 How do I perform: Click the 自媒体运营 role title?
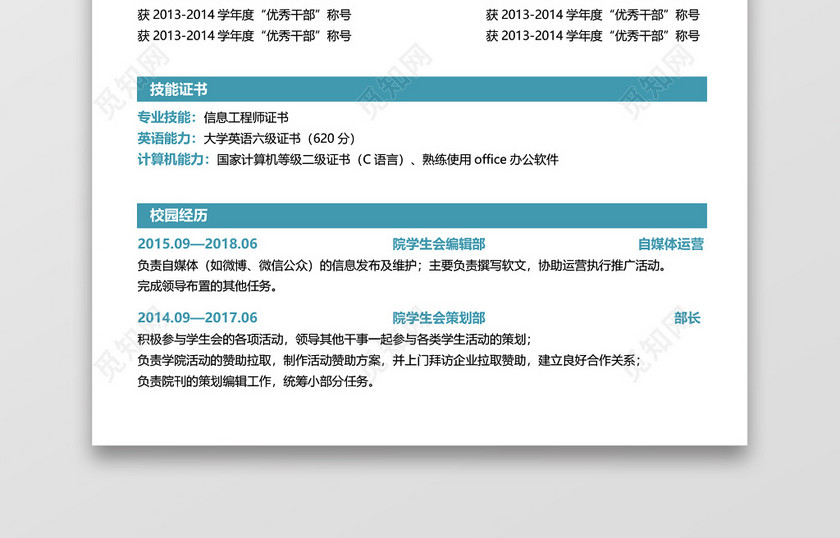[671, 244]
